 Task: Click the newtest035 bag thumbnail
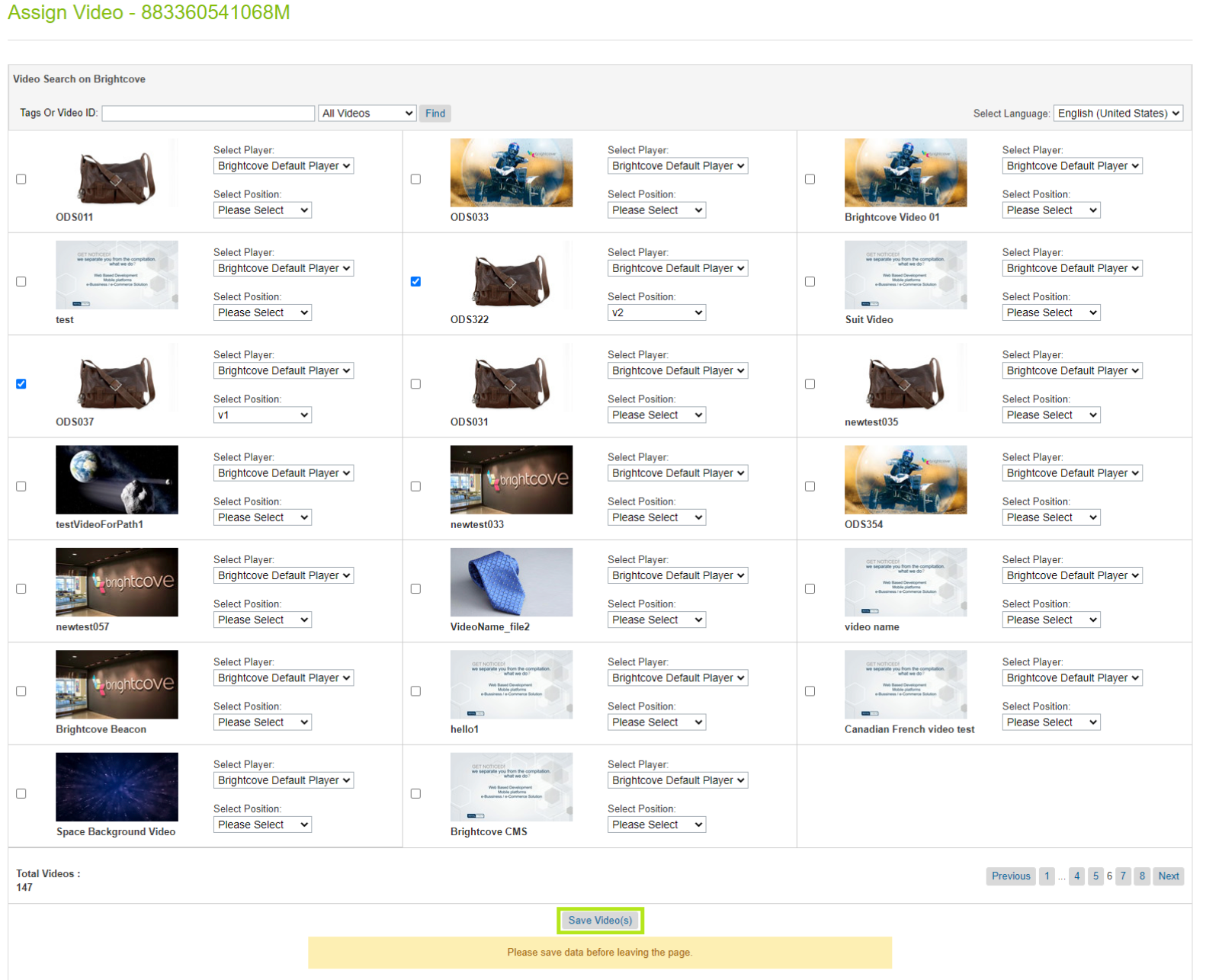(906, 377)
